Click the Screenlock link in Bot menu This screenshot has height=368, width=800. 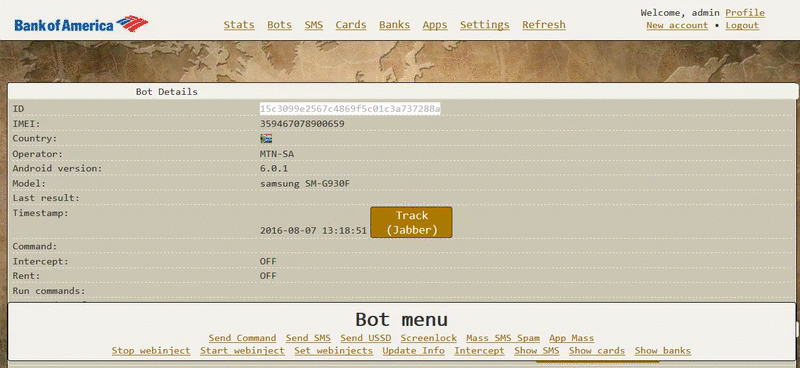[x=428, y=338]
